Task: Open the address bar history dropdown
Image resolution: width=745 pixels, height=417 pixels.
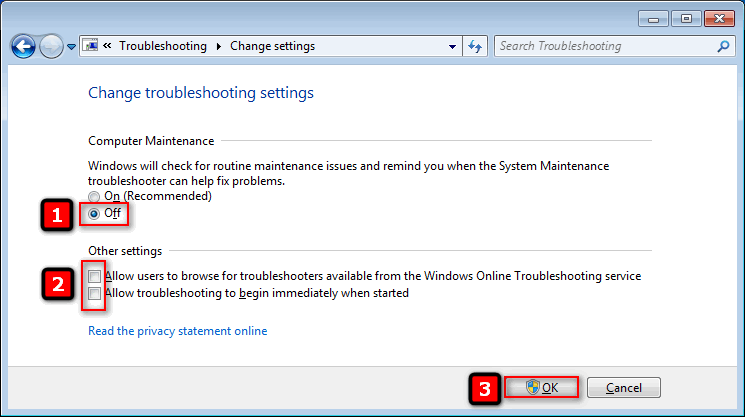Action: point(452,47)
